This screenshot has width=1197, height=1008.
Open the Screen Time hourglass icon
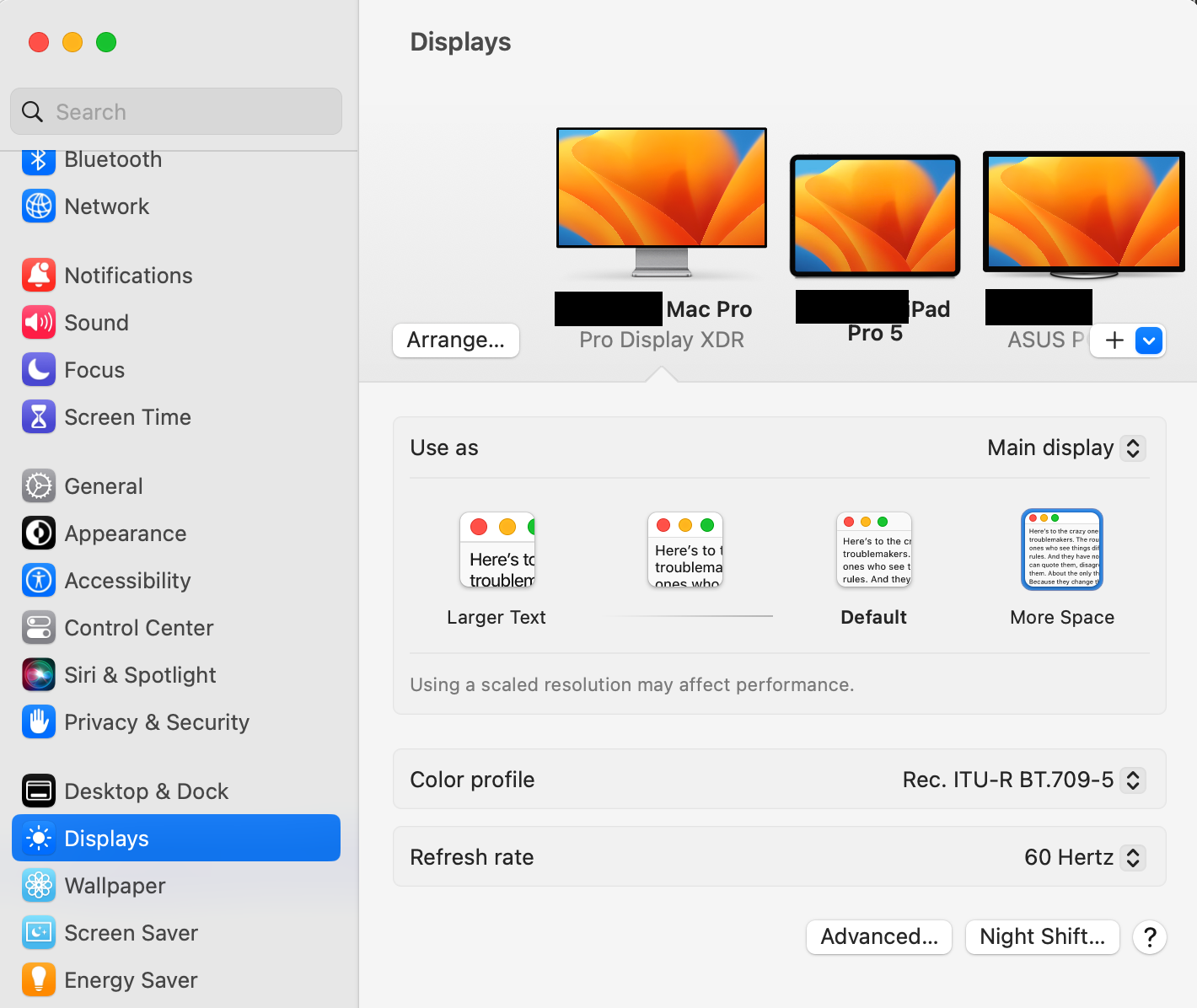[x=39, y=417]
